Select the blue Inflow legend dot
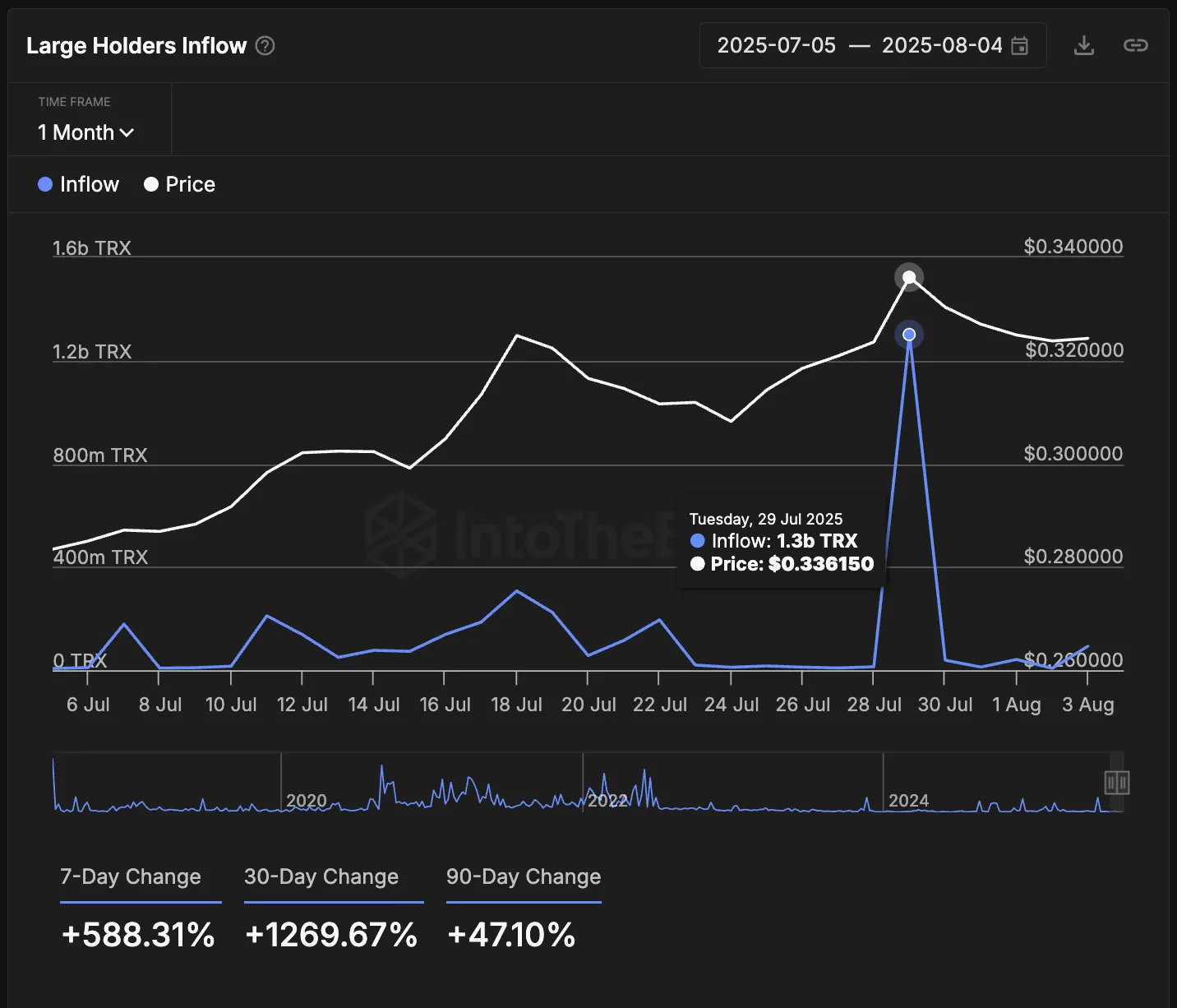This screenshot has width=1177, height=1008. [45, 184]
